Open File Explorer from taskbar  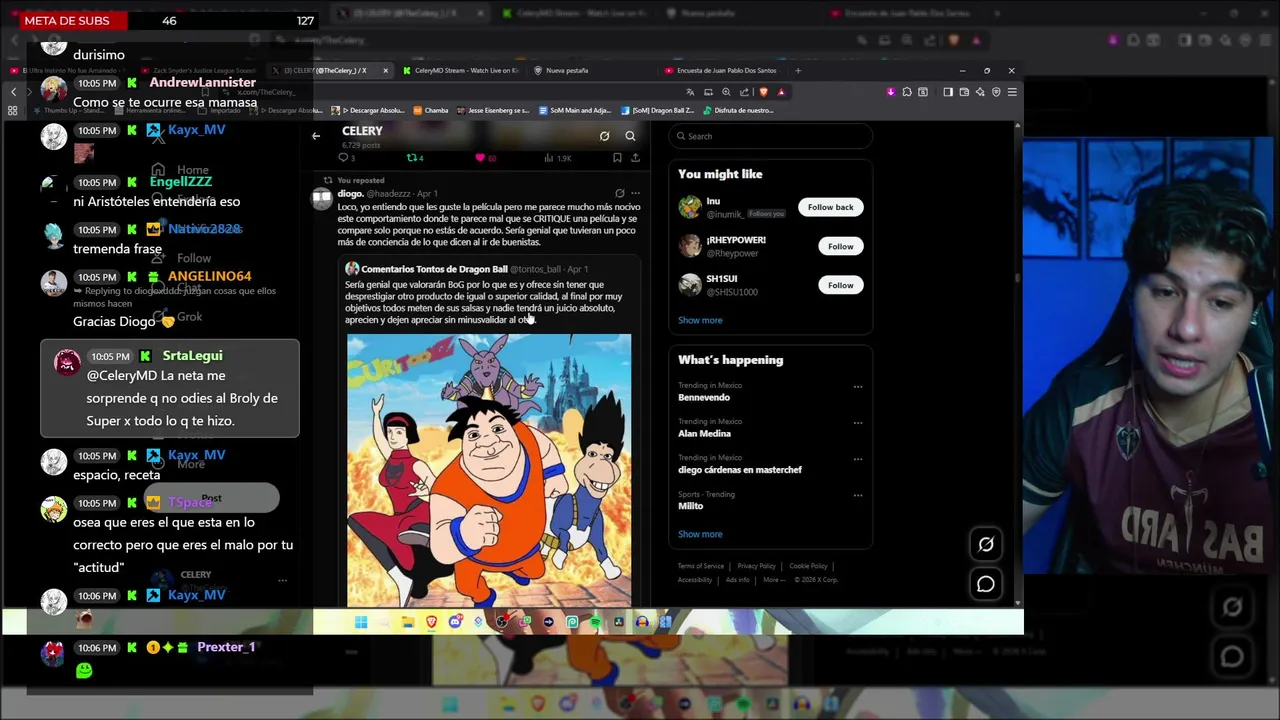pyautogui.click(x=408, y=622)
